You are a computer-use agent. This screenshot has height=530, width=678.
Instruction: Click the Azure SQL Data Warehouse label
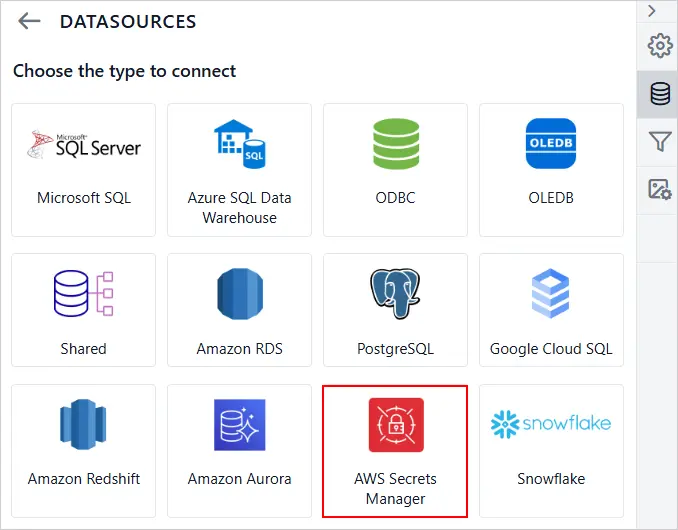click(240, 207)
